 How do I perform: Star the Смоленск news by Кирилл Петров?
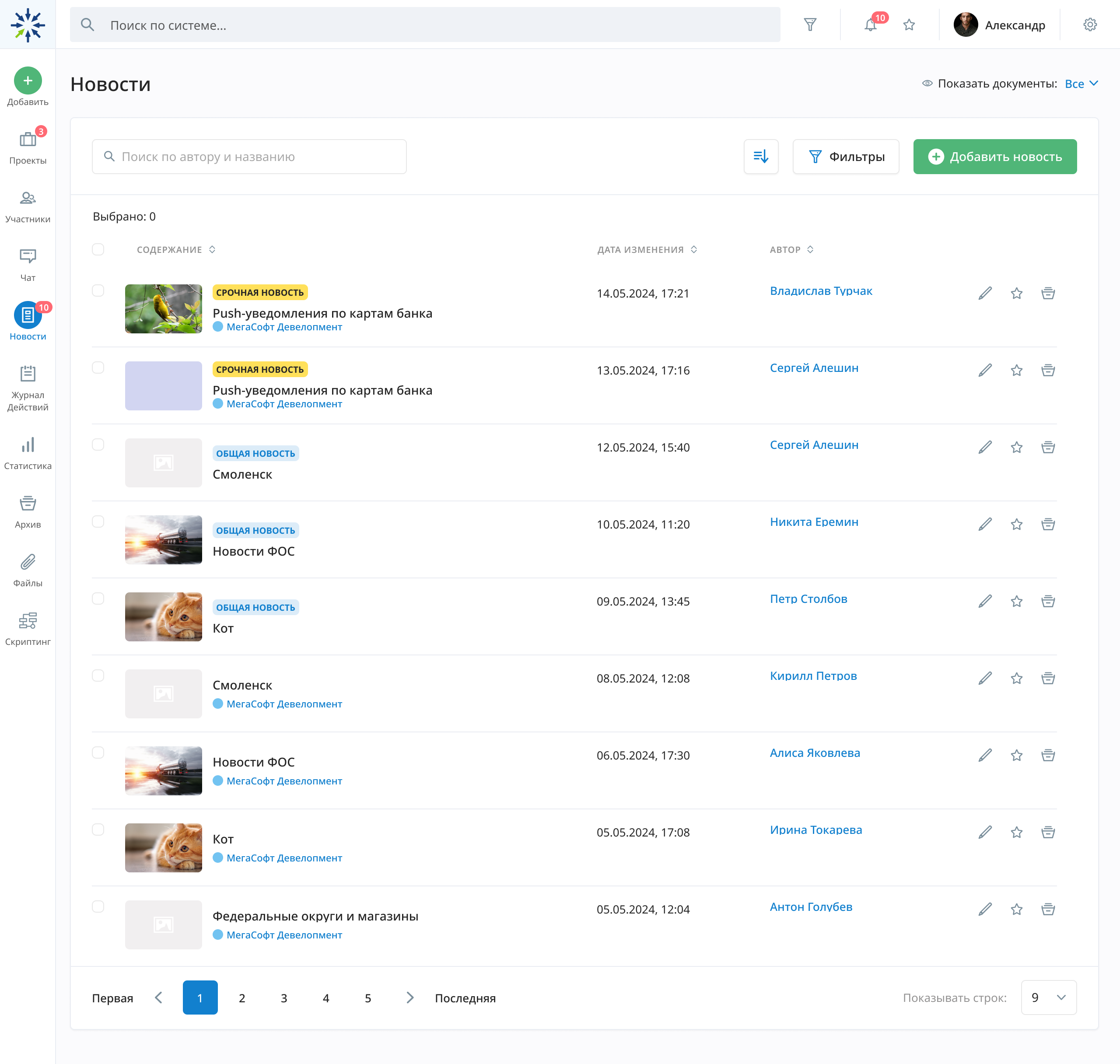[x=1016, y=678]
